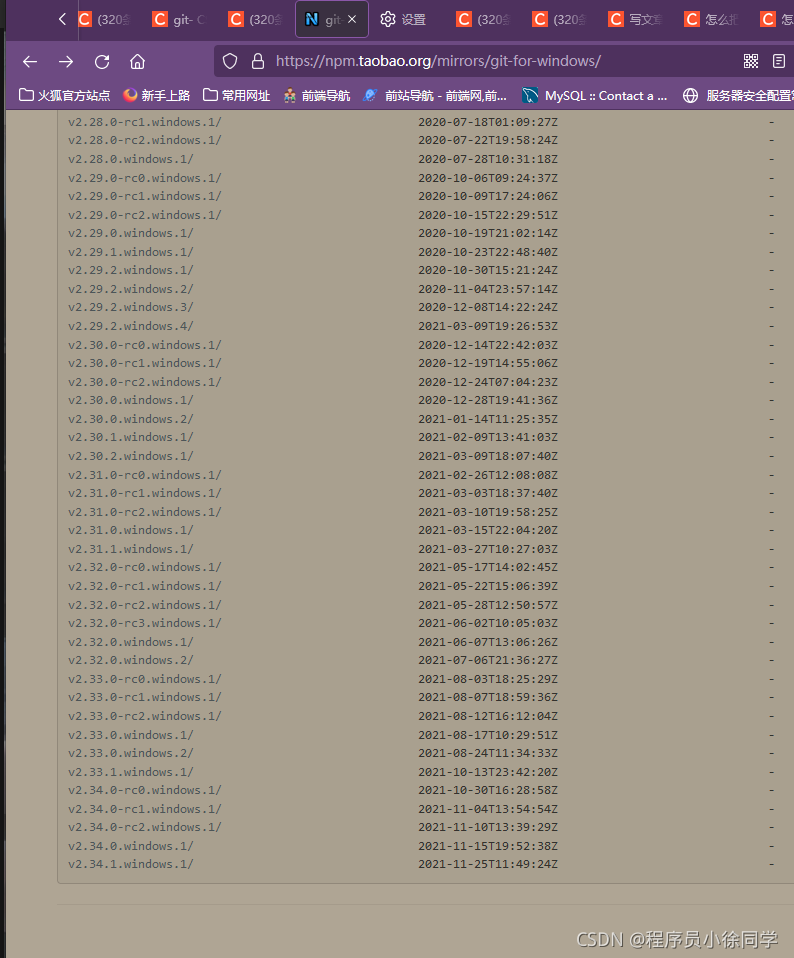Open the v2.34.0-rc2.windows.1/ folder link
The image size is (794, 958).
[145, 827]
